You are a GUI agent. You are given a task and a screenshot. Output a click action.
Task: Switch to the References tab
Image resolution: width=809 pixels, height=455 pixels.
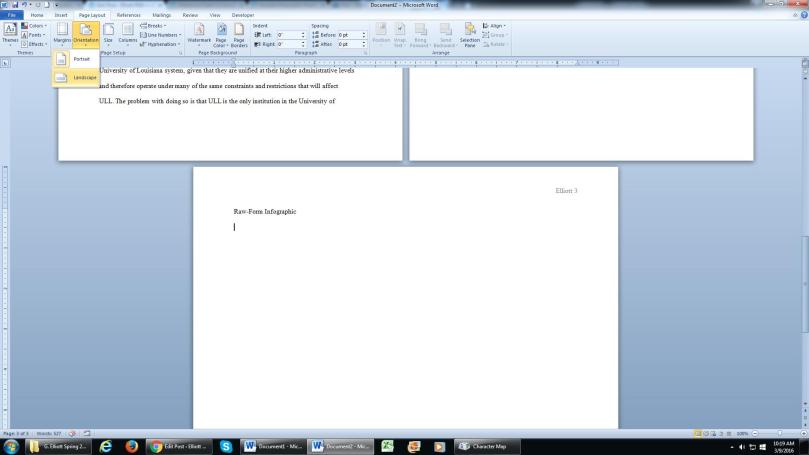pyautogui.click(x=128, y=15)
